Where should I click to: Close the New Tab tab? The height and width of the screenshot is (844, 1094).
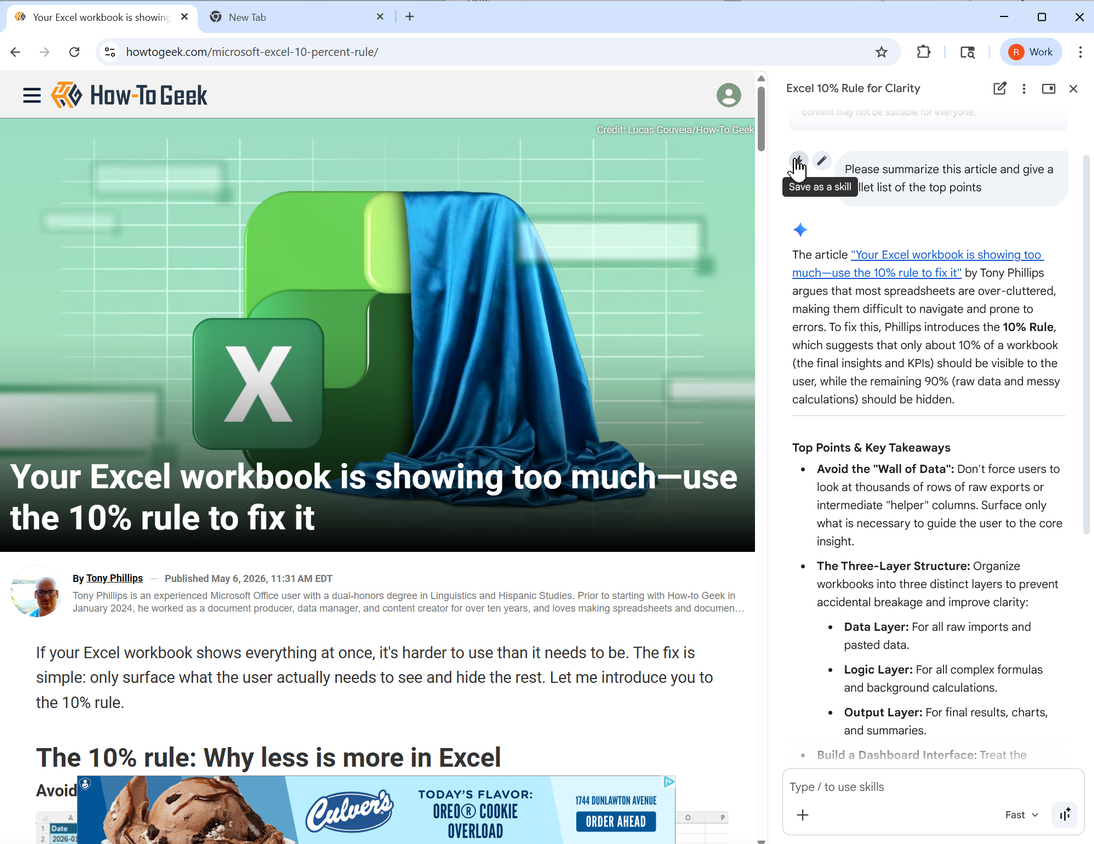pos(380,17)
